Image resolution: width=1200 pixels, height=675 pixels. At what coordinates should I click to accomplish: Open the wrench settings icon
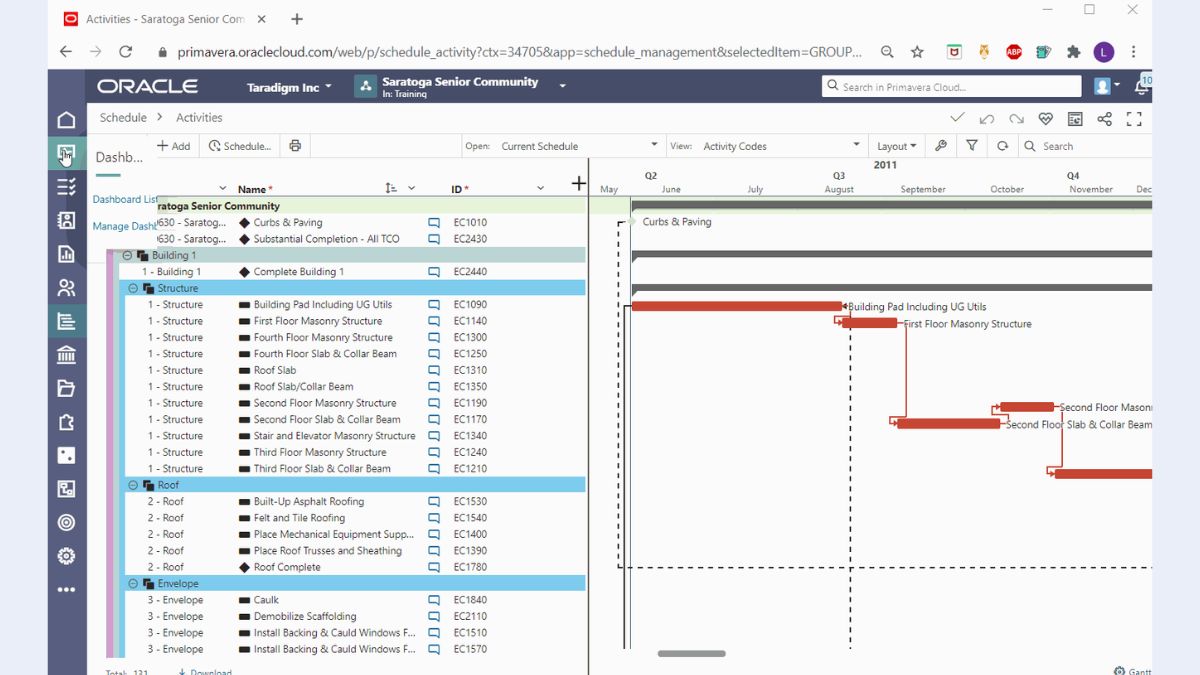coord(941,146)
